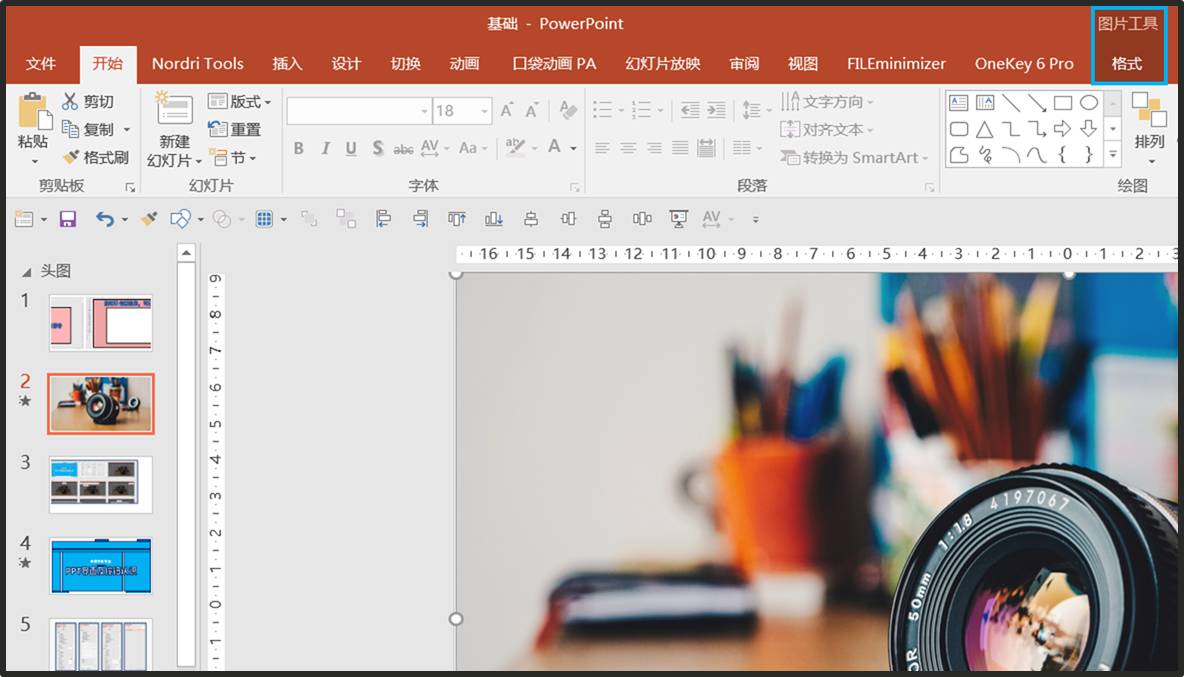Open the 格式 picture format tab
Viewport: 1184px width, 677px height.
[1127, 63]
